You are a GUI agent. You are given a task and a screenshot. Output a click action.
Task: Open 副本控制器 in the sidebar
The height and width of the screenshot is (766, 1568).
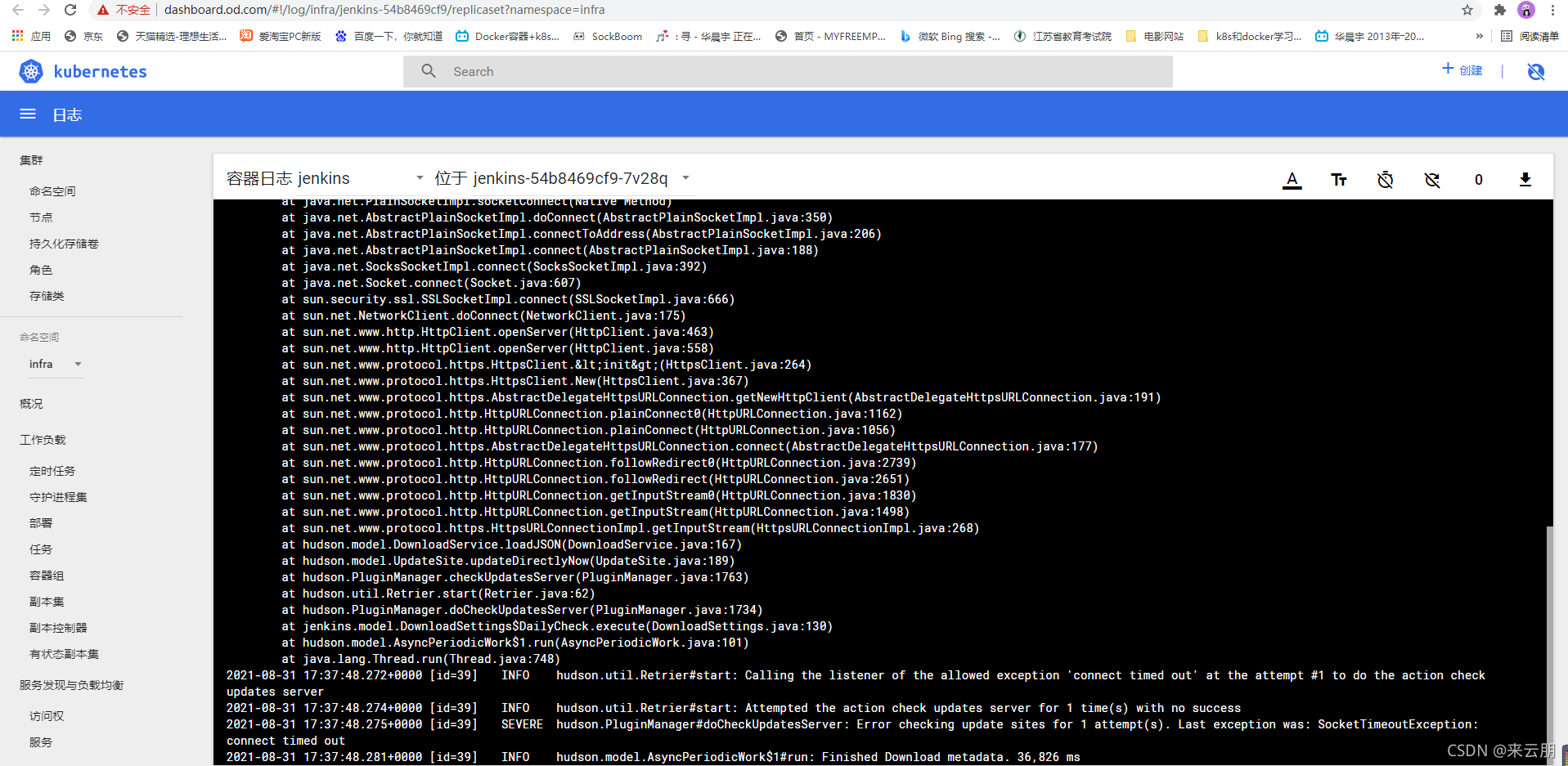coord(58,628)
